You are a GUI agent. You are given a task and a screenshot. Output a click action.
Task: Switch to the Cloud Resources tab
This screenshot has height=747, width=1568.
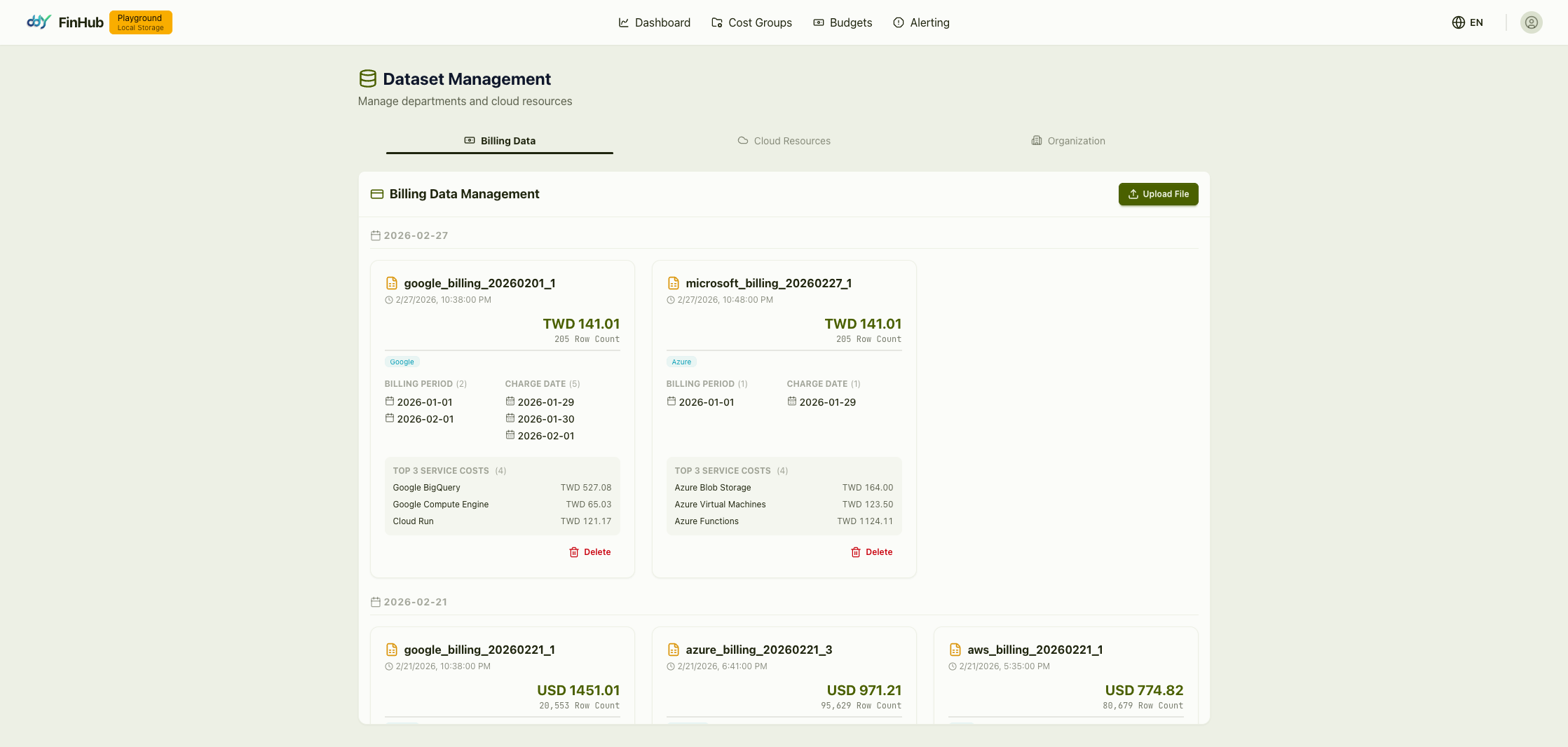click(x=784, y=140)
